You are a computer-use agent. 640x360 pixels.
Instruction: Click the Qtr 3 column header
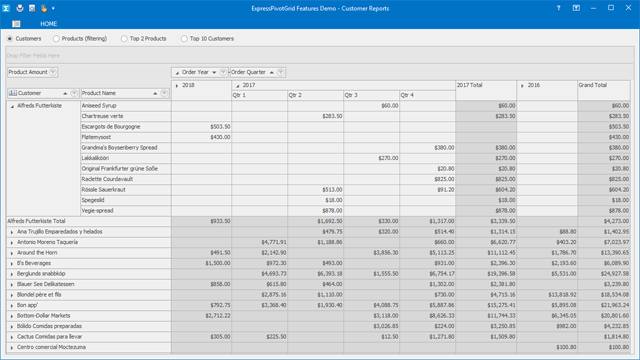[371, 95]
